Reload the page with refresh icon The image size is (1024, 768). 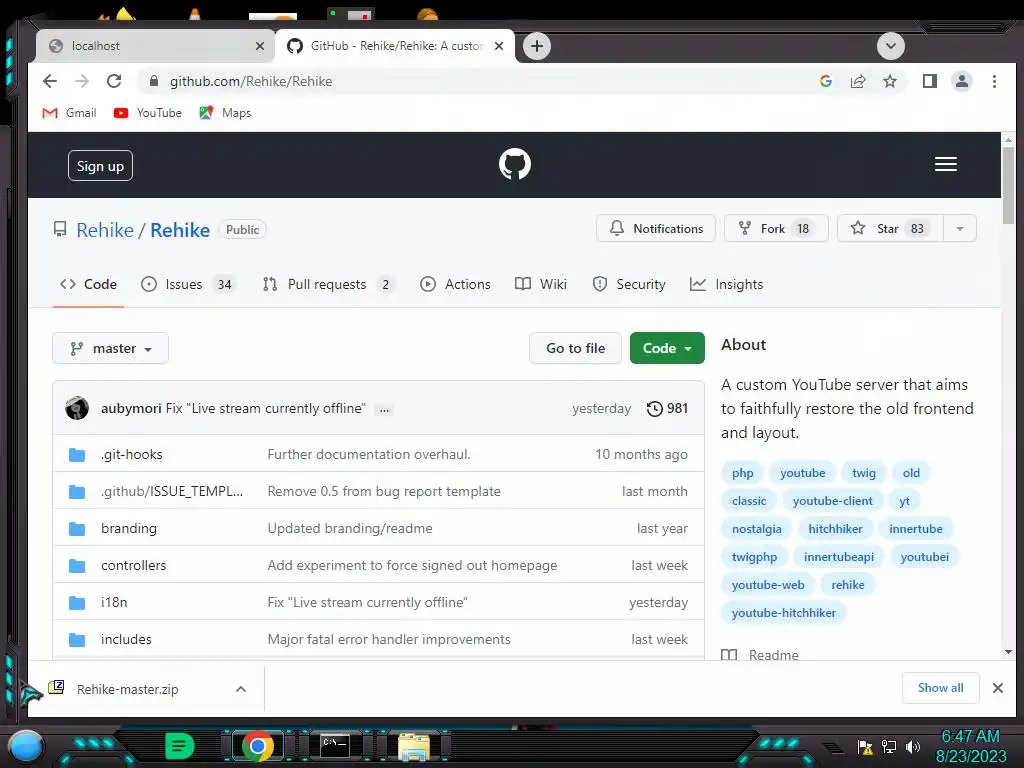114,81
